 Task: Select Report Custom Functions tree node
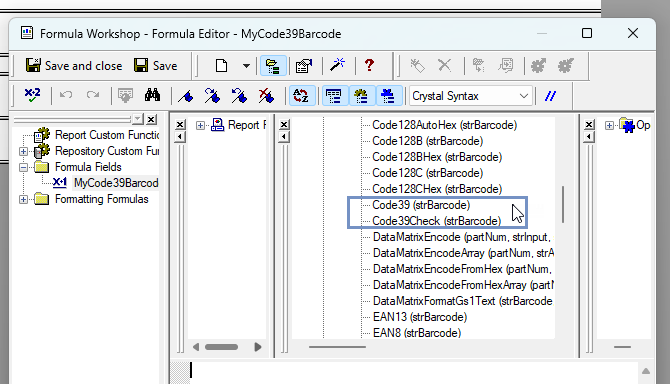coord(107,135)
